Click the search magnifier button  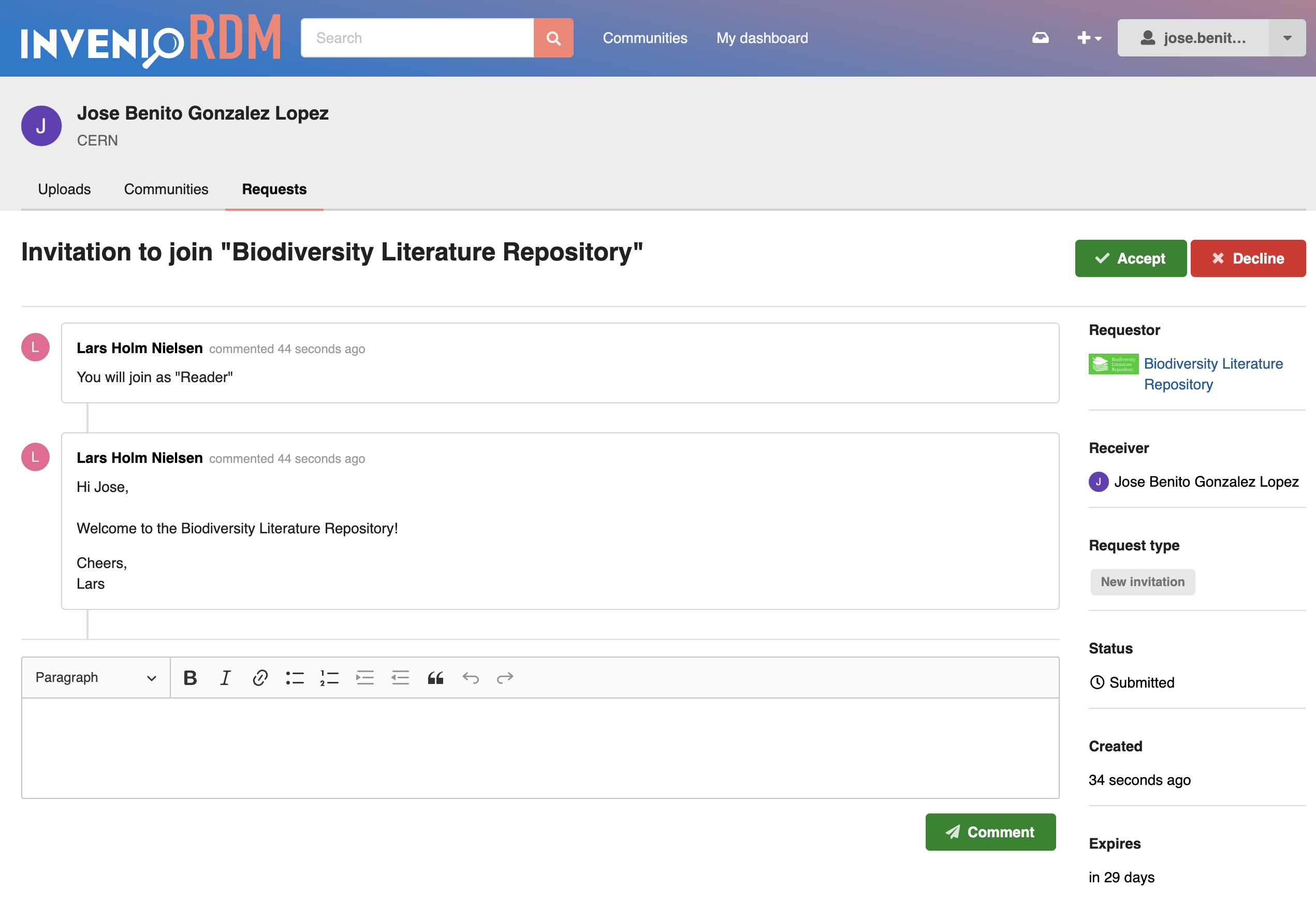point(553,38)
